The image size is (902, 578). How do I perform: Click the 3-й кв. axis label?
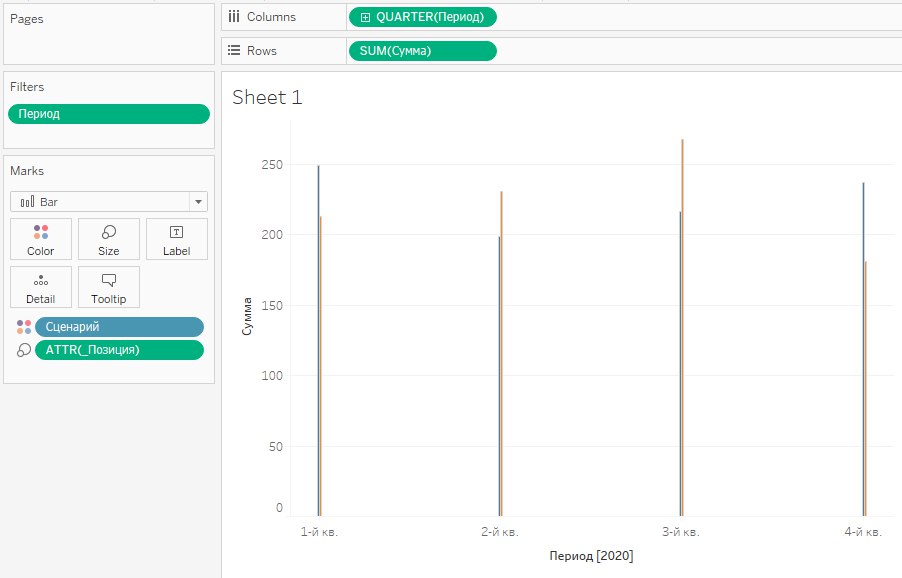tap(681, 532)
